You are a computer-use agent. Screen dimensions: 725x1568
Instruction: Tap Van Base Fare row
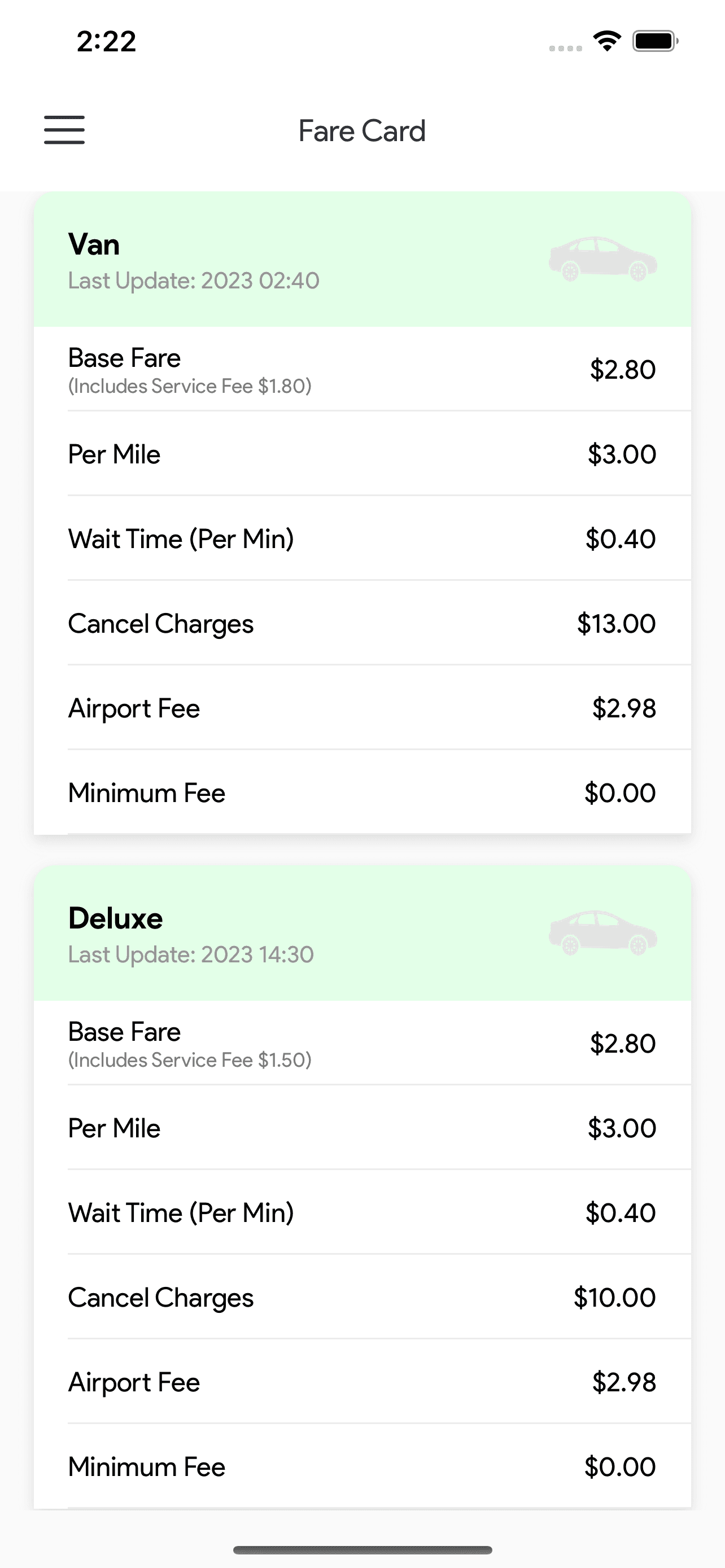pyautogui.click(x=362, y=370)
